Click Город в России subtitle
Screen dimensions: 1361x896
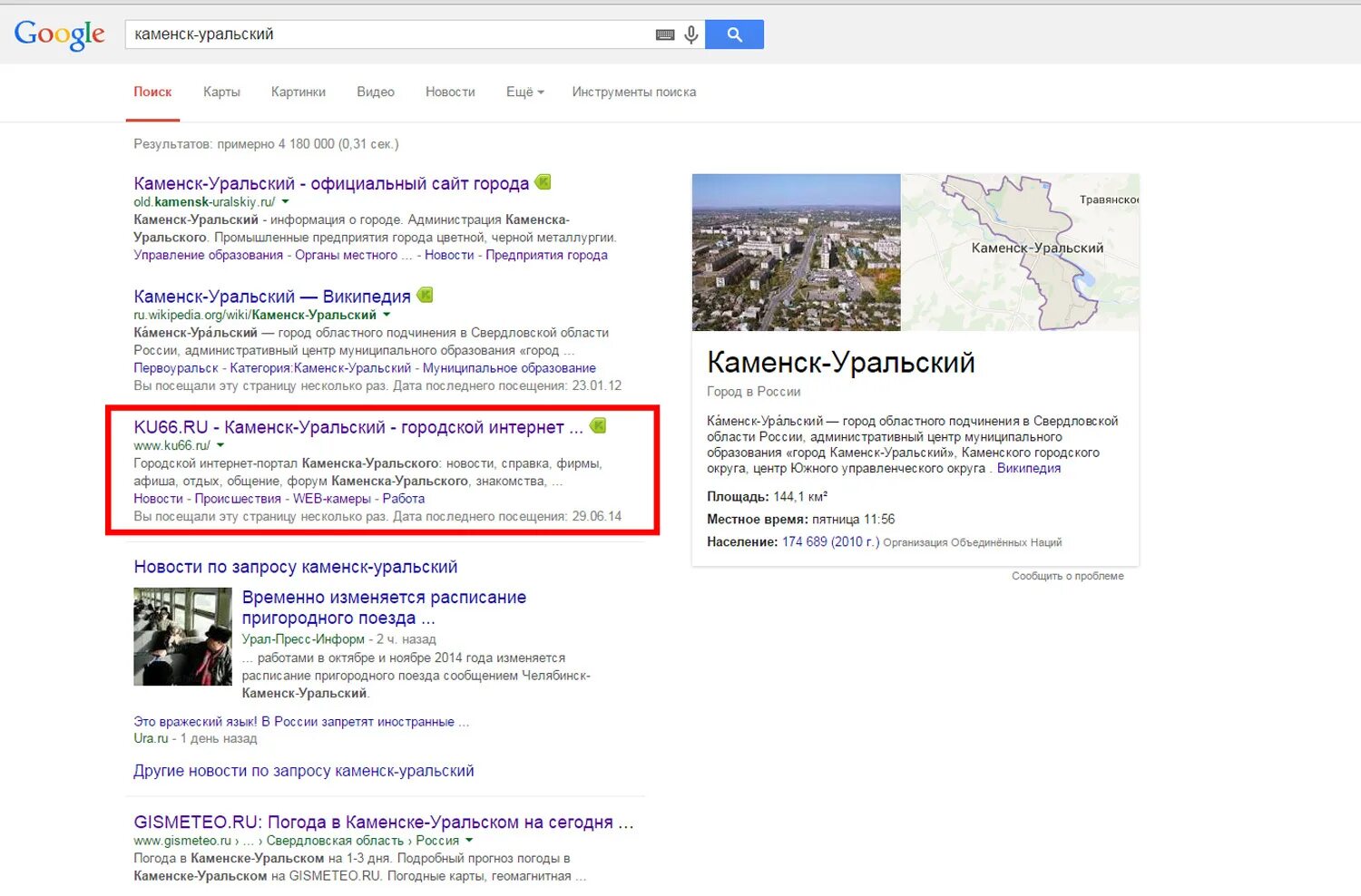[754, 391]
